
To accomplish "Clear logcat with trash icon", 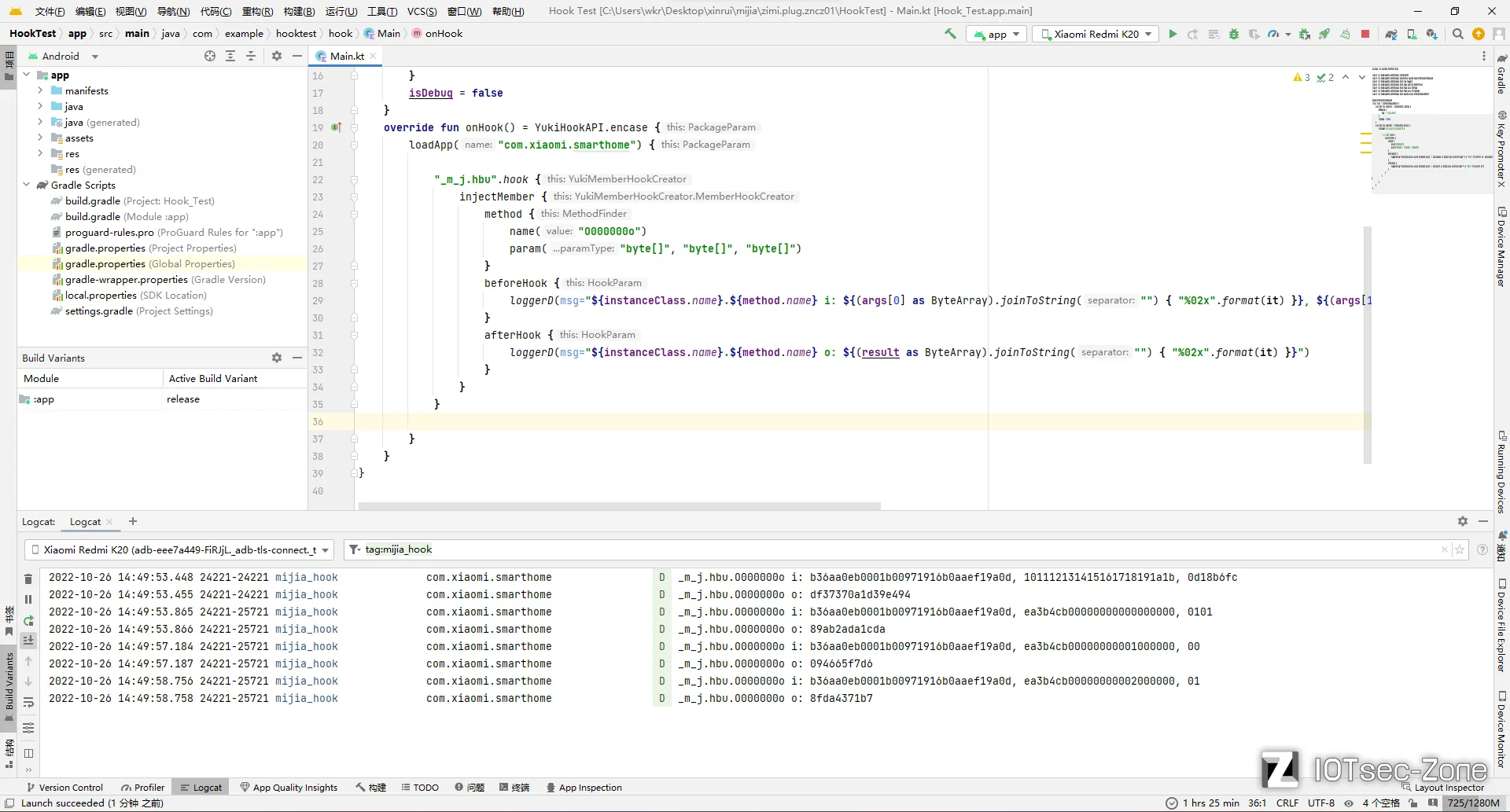I will [28, 579].
